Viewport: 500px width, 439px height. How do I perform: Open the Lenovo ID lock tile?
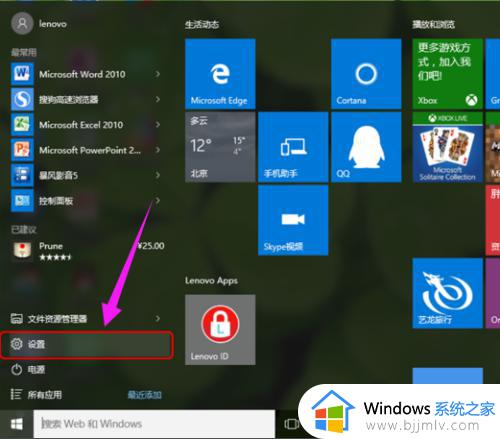[x=220, y=329]
